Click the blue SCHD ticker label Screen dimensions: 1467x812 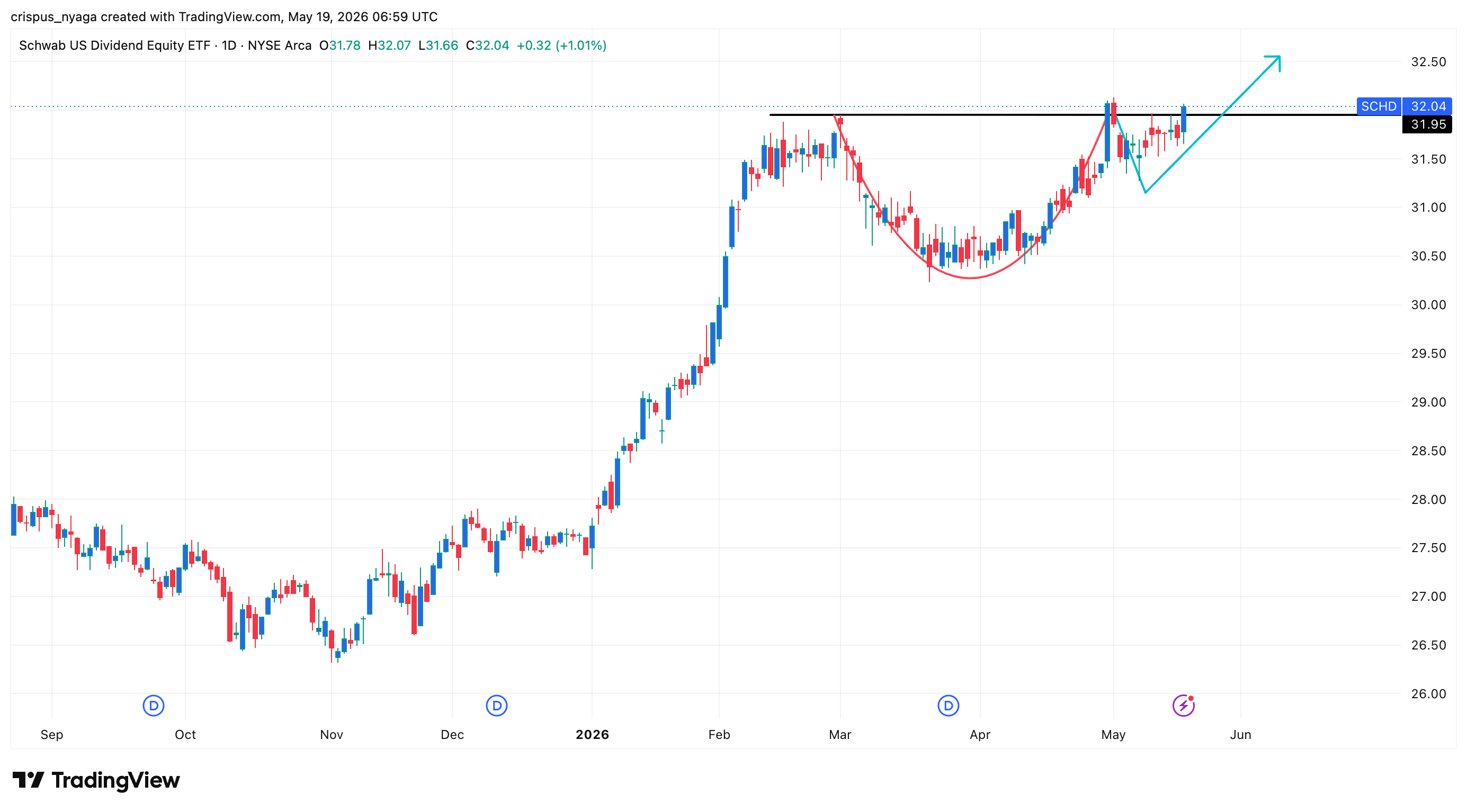pos(1379,106)
